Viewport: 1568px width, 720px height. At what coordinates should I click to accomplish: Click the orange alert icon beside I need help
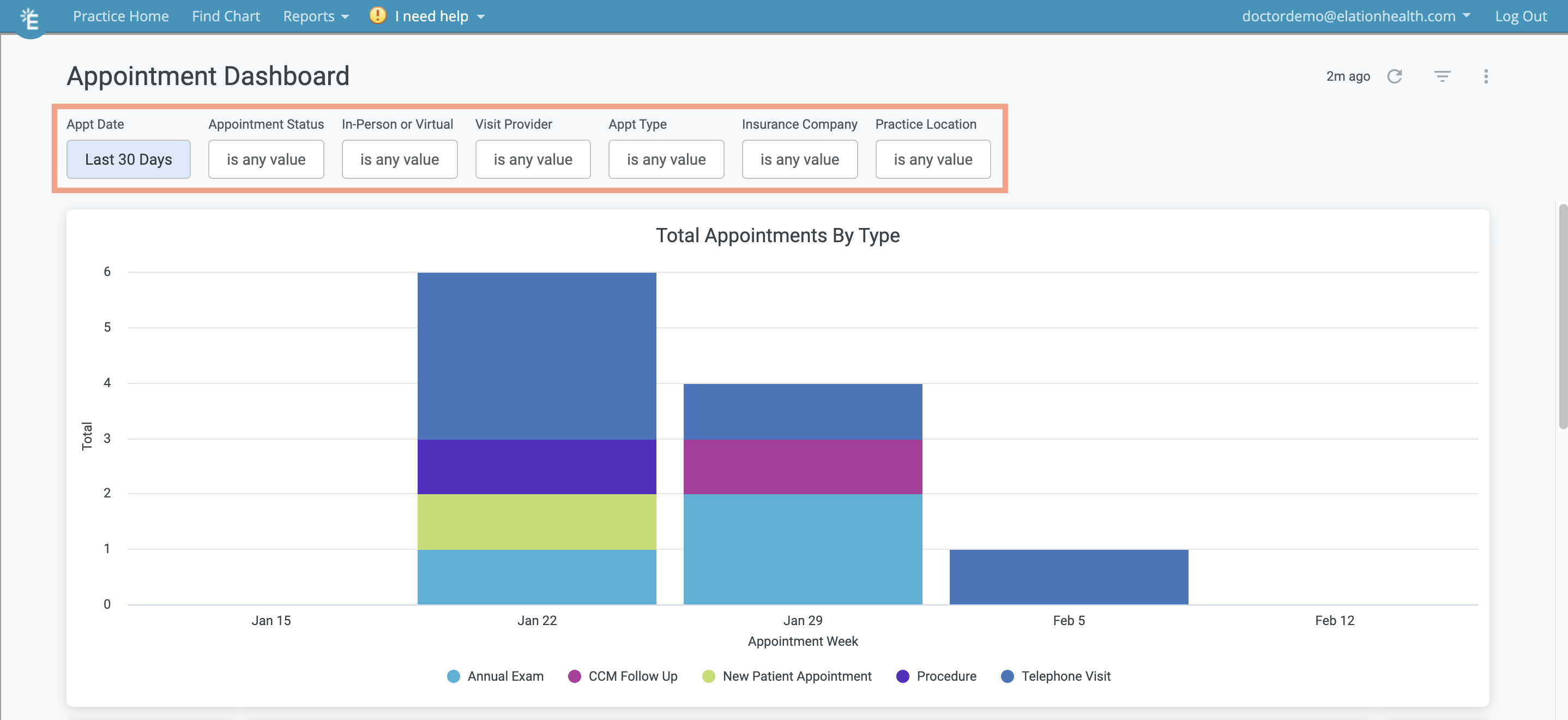(x=377, y=16)
